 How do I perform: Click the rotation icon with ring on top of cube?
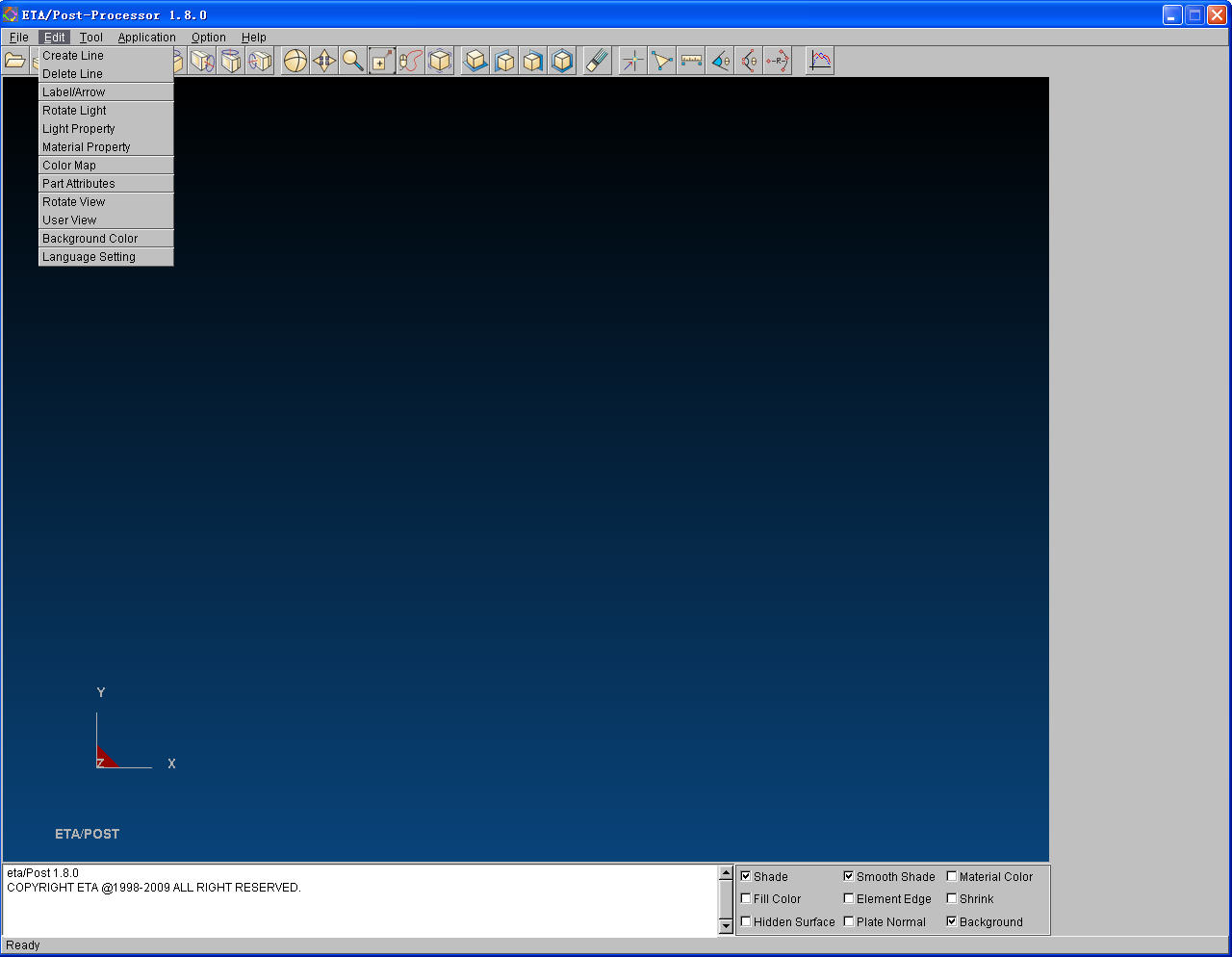pos(231,61)
